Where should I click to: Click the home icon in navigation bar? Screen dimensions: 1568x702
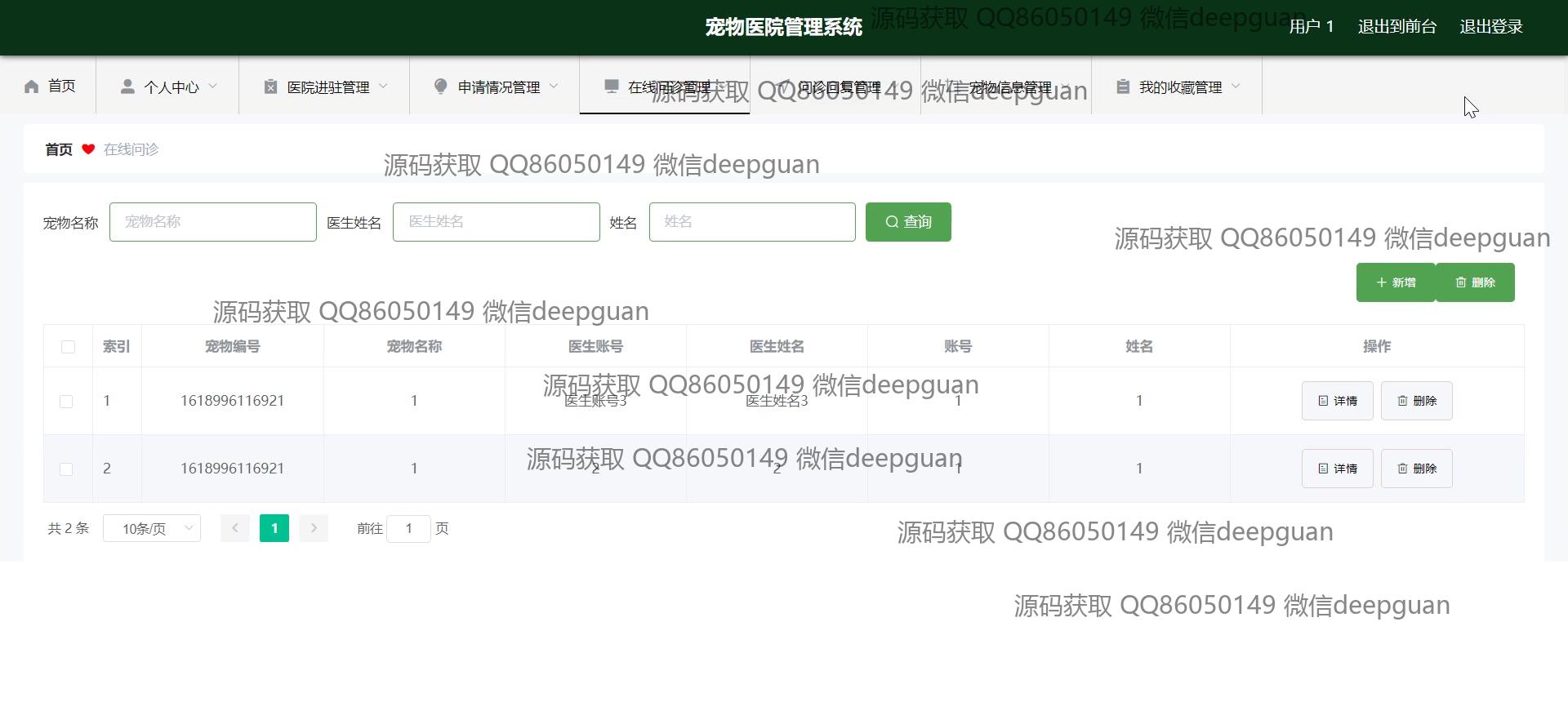coord(32,87)
